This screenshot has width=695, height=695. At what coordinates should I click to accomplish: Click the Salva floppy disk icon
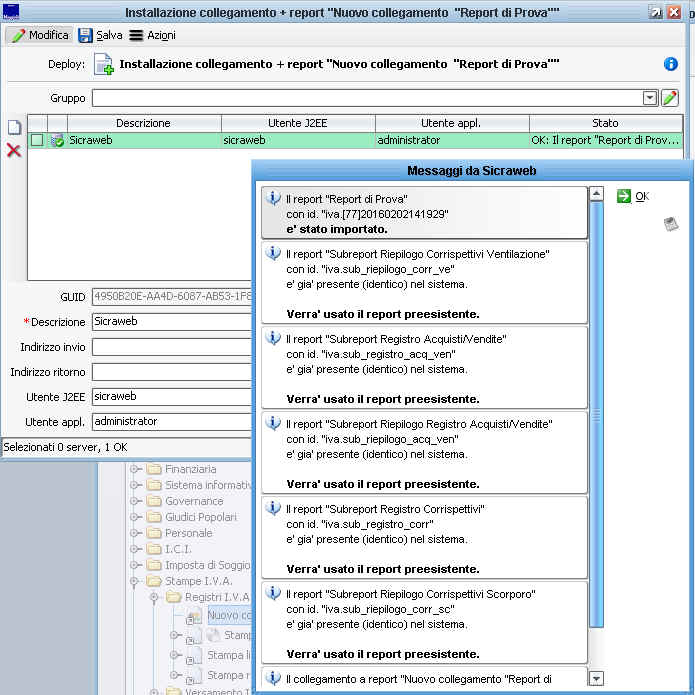pos(86,35)
